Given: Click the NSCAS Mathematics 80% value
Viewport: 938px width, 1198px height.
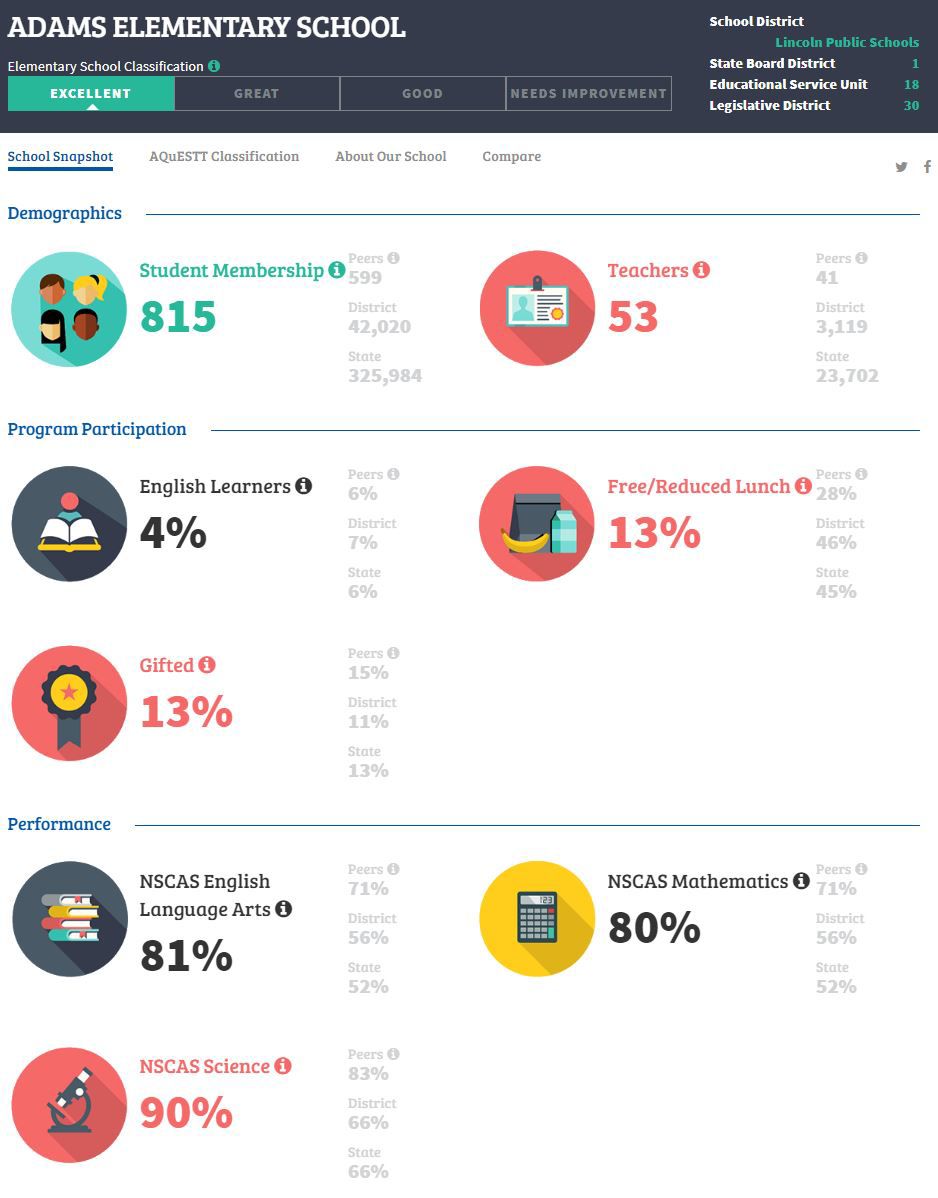Looking at the screenshot, I should 655,928.
